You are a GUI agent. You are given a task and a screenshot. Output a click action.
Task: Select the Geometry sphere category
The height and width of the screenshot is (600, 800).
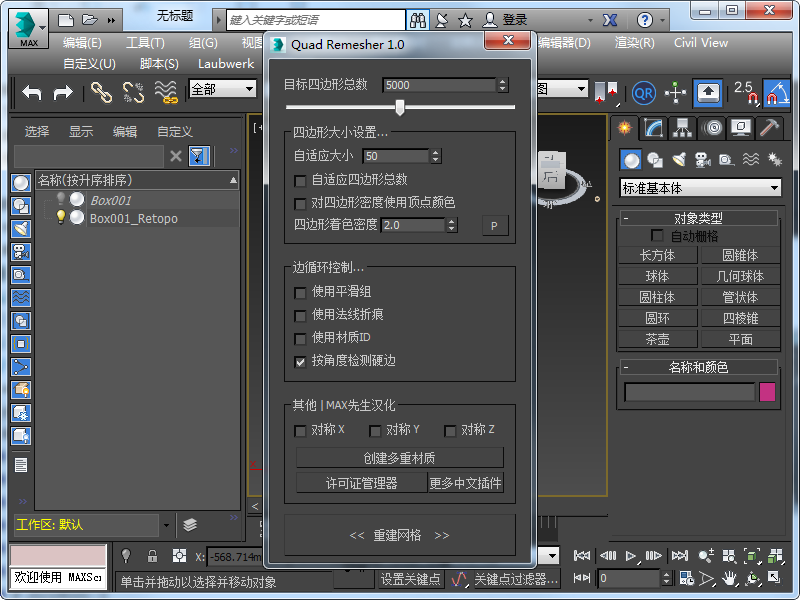tap(631, 160)
